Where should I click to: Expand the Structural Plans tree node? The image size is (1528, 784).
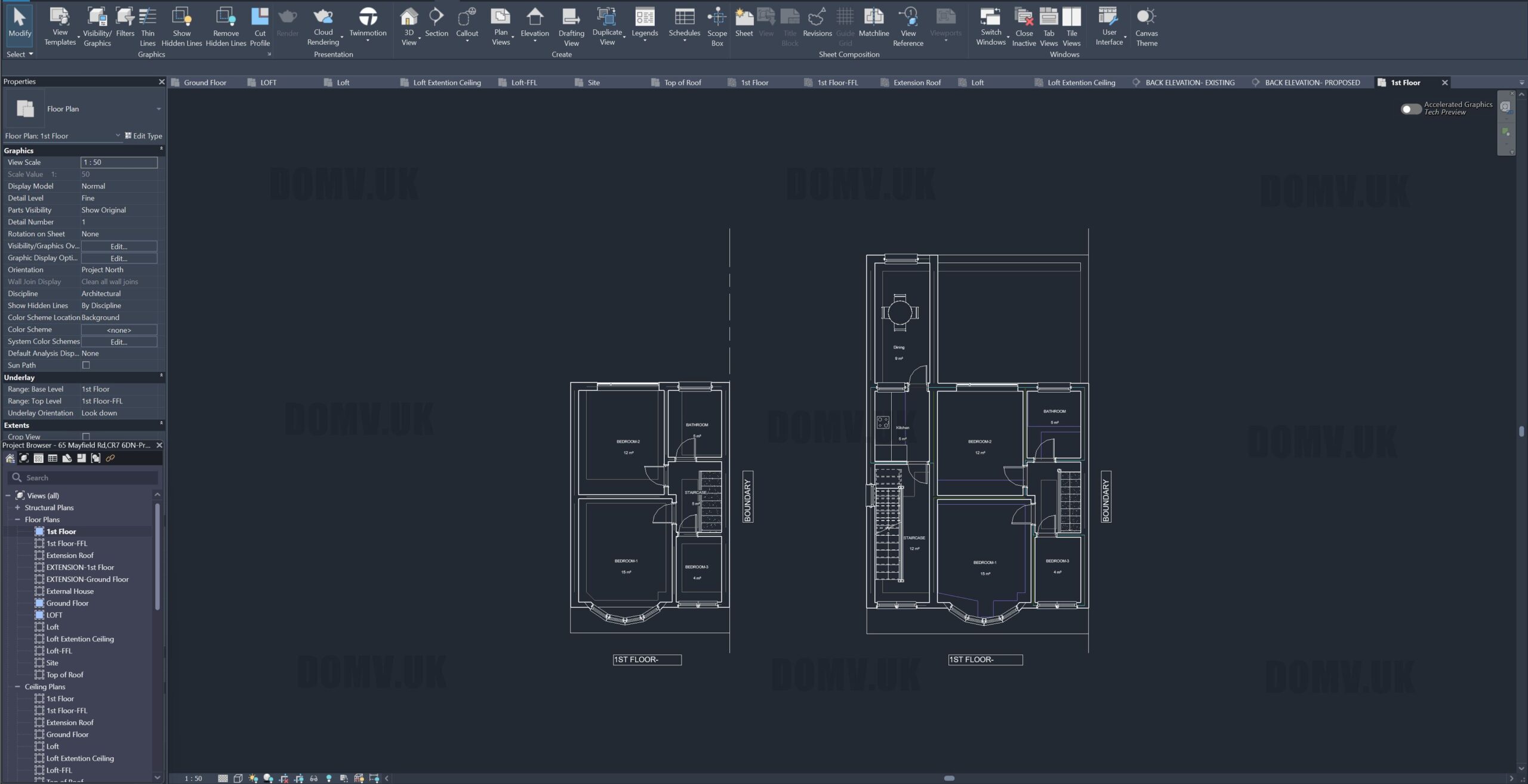click(x=17, y=508)
